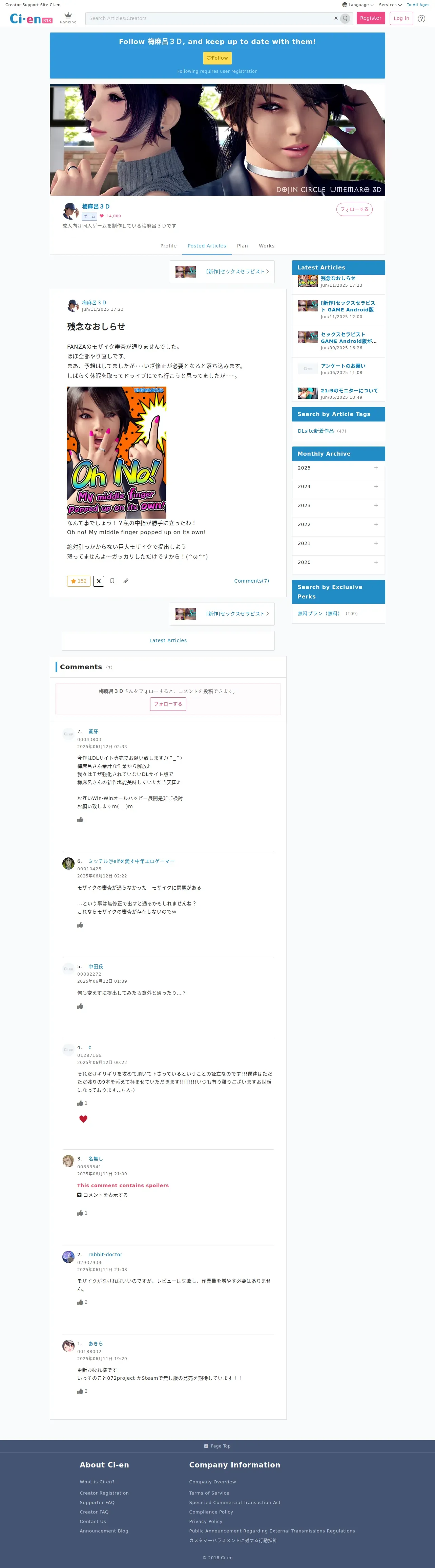Click yellow Follow button in banner
Image resolution: width=435 pixels, height=1568 pixels.
(217, 58)
